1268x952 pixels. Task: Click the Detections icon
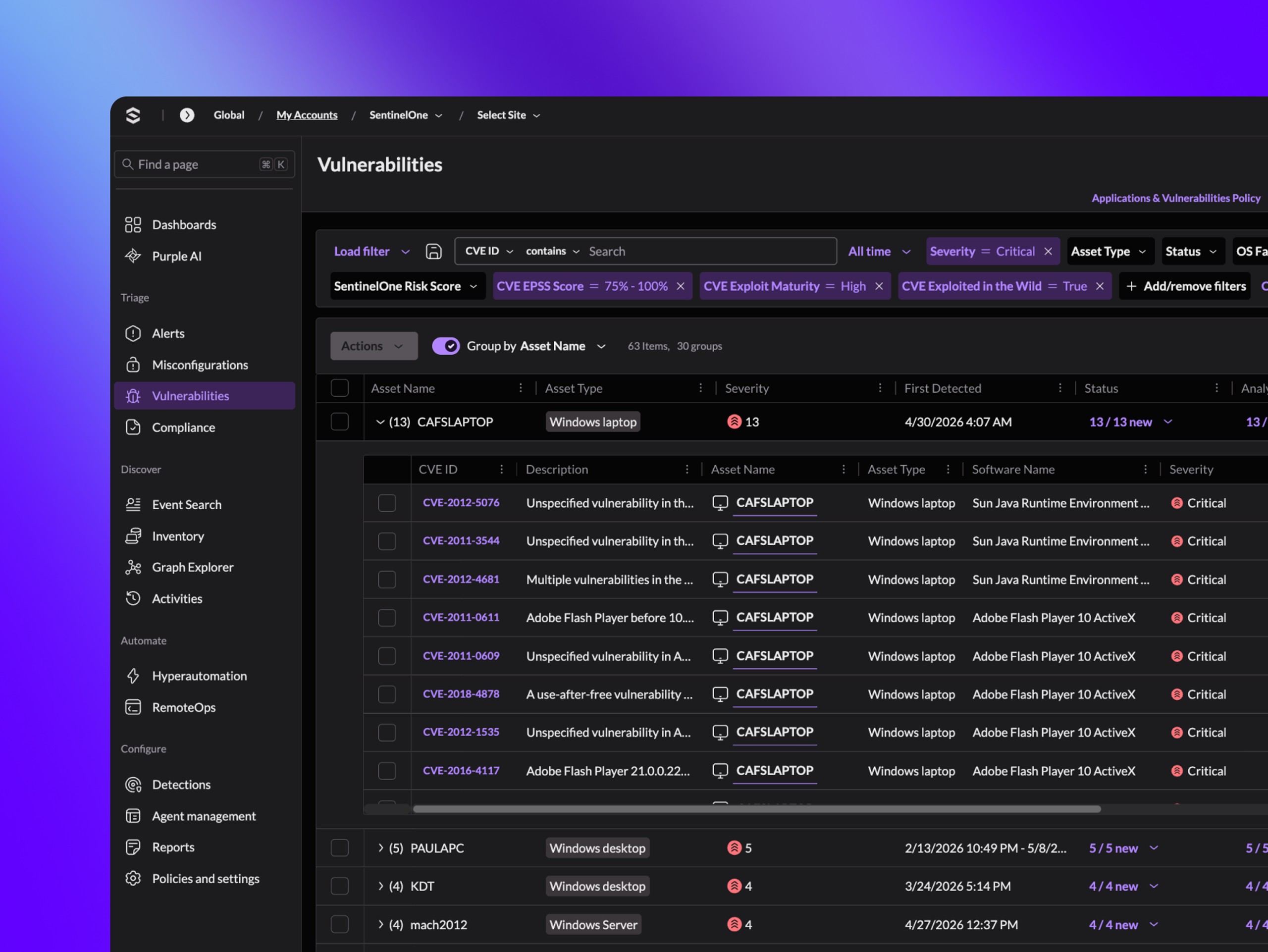tap(133, 785)
